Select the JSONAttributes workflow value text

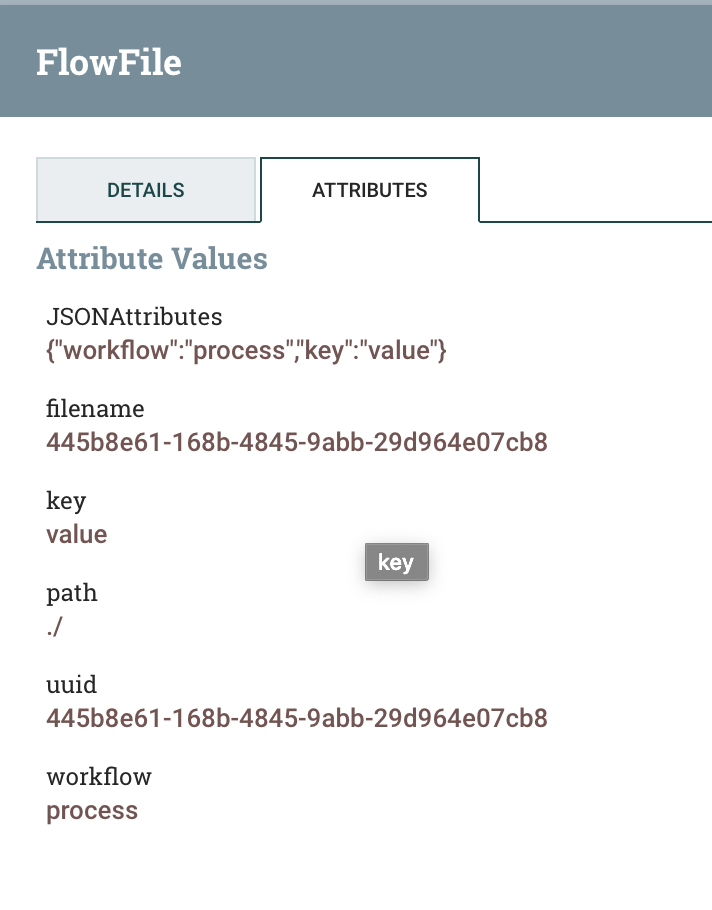click(x=244, y=351)
